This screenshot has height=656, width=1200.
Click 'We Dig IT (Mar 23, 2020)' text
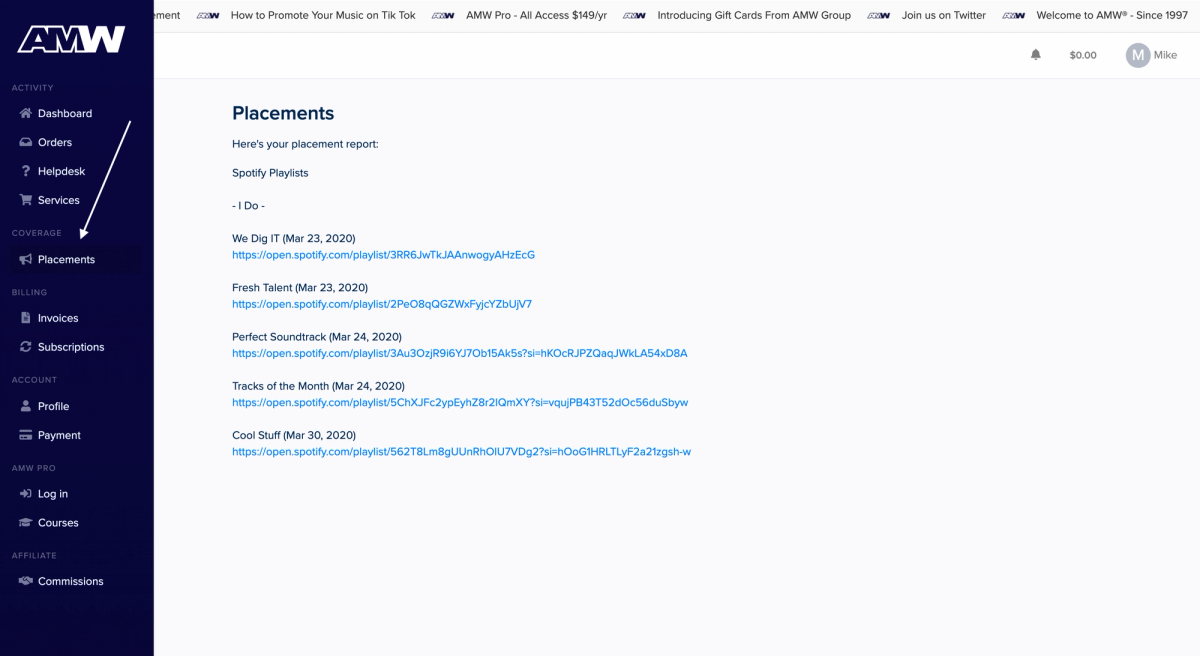pyautogui.click(x=294, y=238)
